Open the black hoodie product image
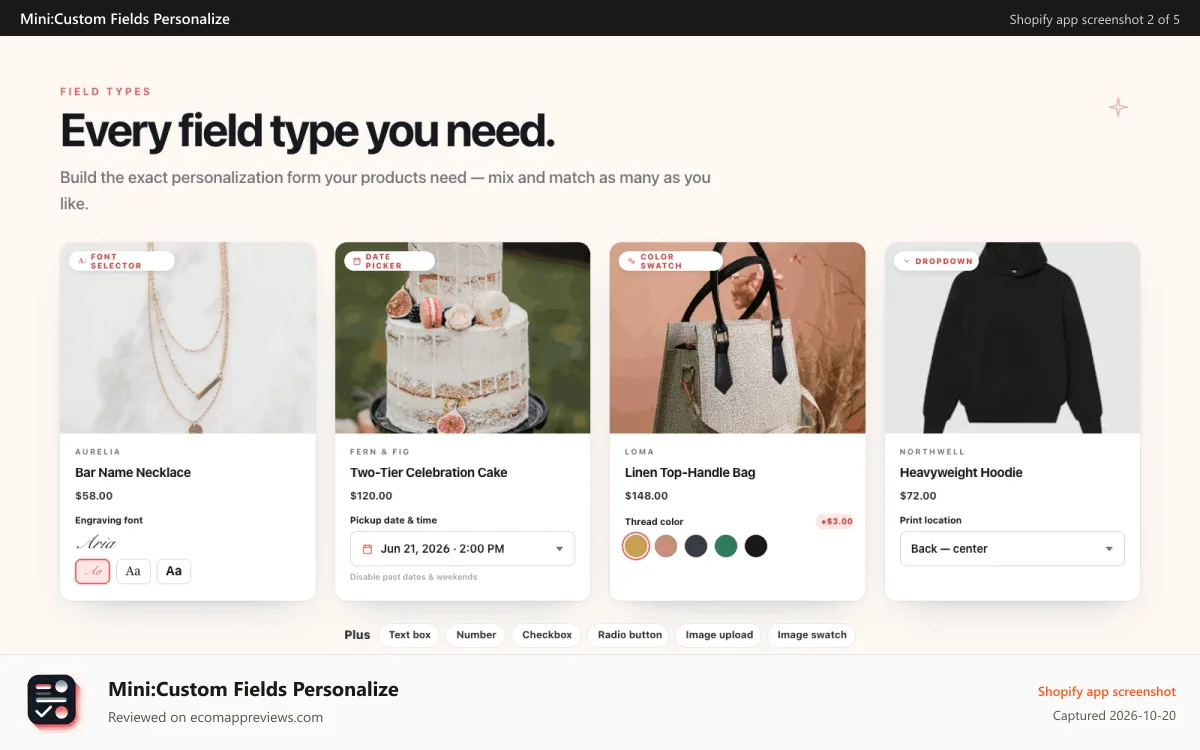1200x750 pixels. (x=1013, y=338)
